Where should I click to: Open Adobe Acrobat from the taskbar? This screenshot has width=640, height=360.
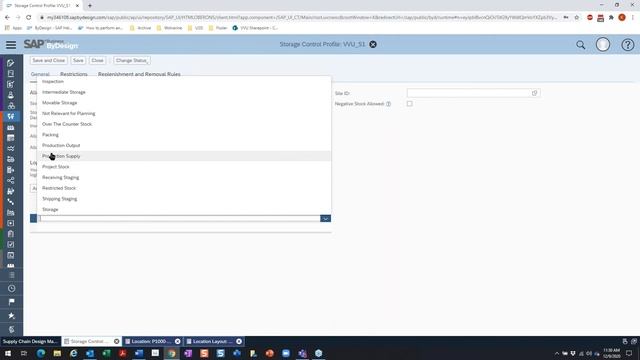click(x=122, y=353)
